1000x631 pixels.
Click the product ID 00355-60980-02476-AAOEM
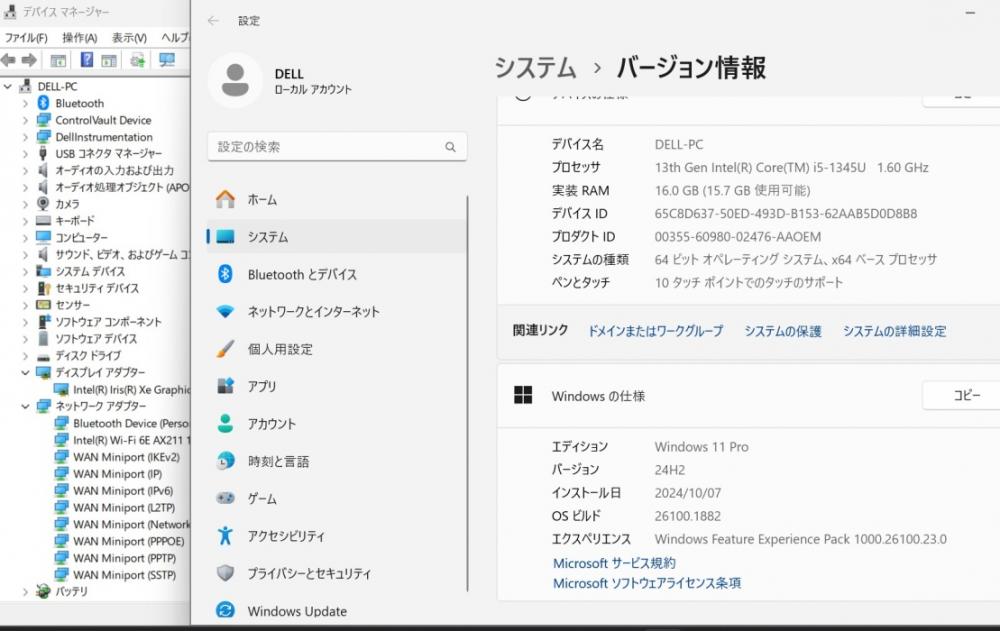[738, 237]
